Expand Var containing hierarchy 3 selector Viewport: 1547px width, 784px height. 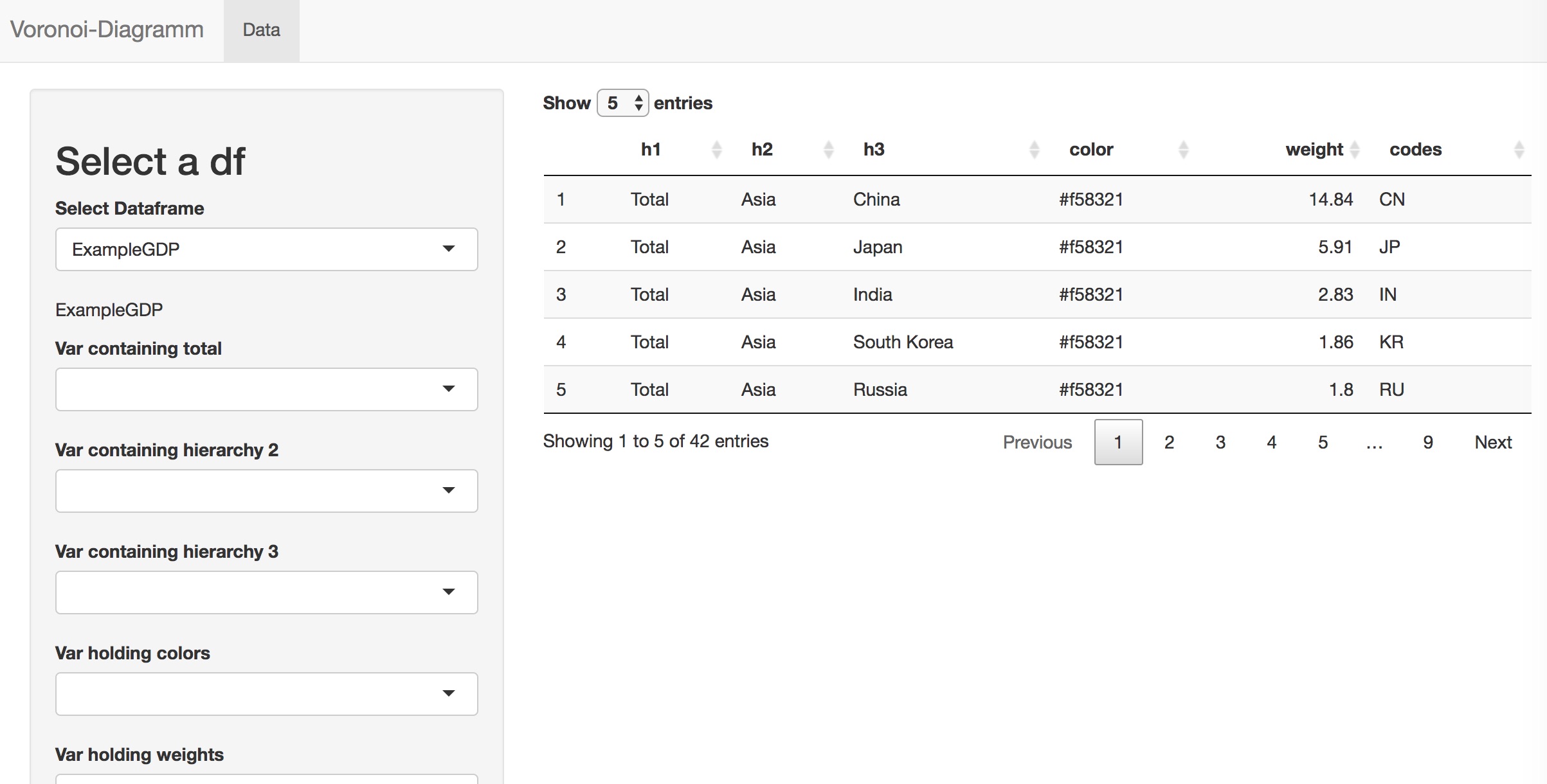tap(266, 592)
